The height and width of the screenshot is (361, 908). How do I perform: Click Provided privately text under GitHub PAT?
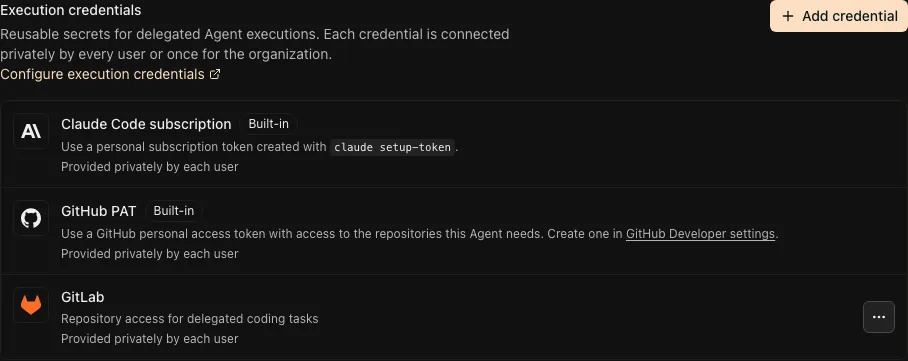coord(149,253)
